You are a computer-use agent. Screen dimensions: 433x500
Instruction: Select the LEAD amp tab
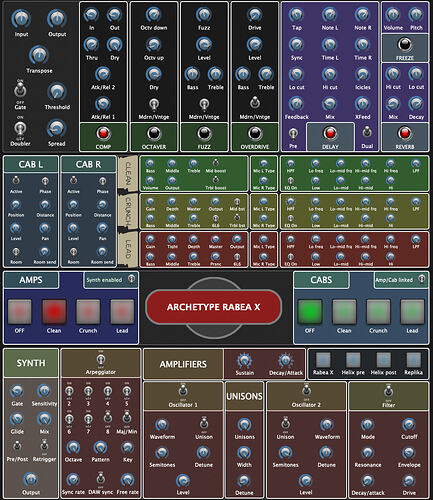(x=128, y=249)
